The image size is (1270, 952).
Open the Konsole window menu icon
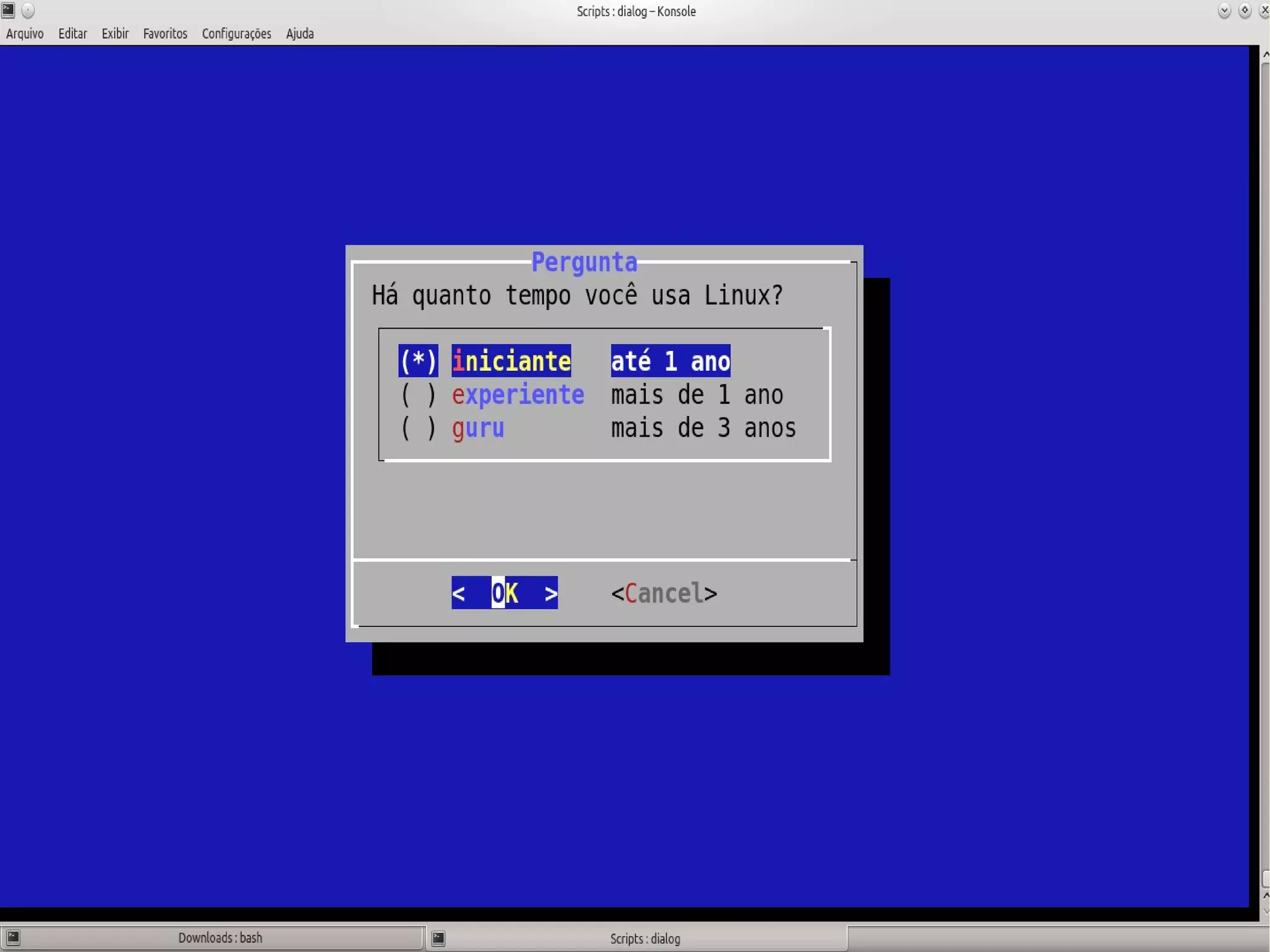tap(8, 10)
